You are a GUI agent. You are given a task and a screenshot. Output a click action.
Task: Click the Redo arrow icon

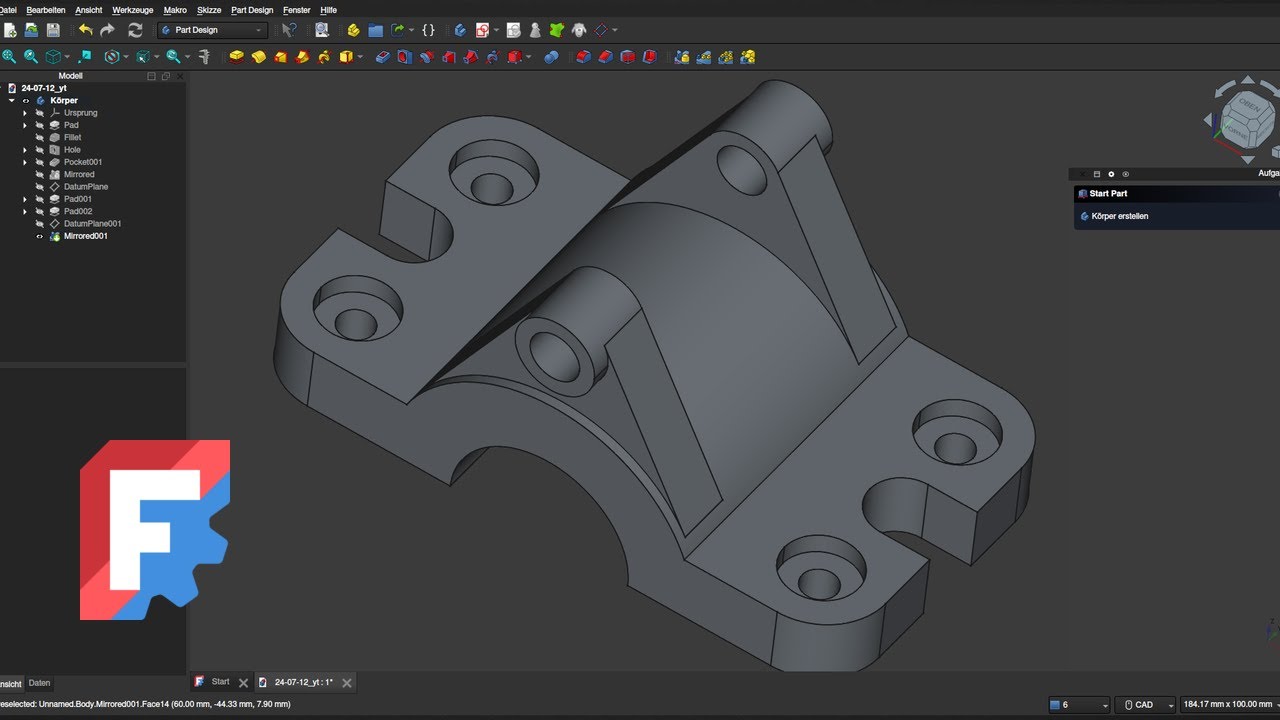(x=107, y=30)
